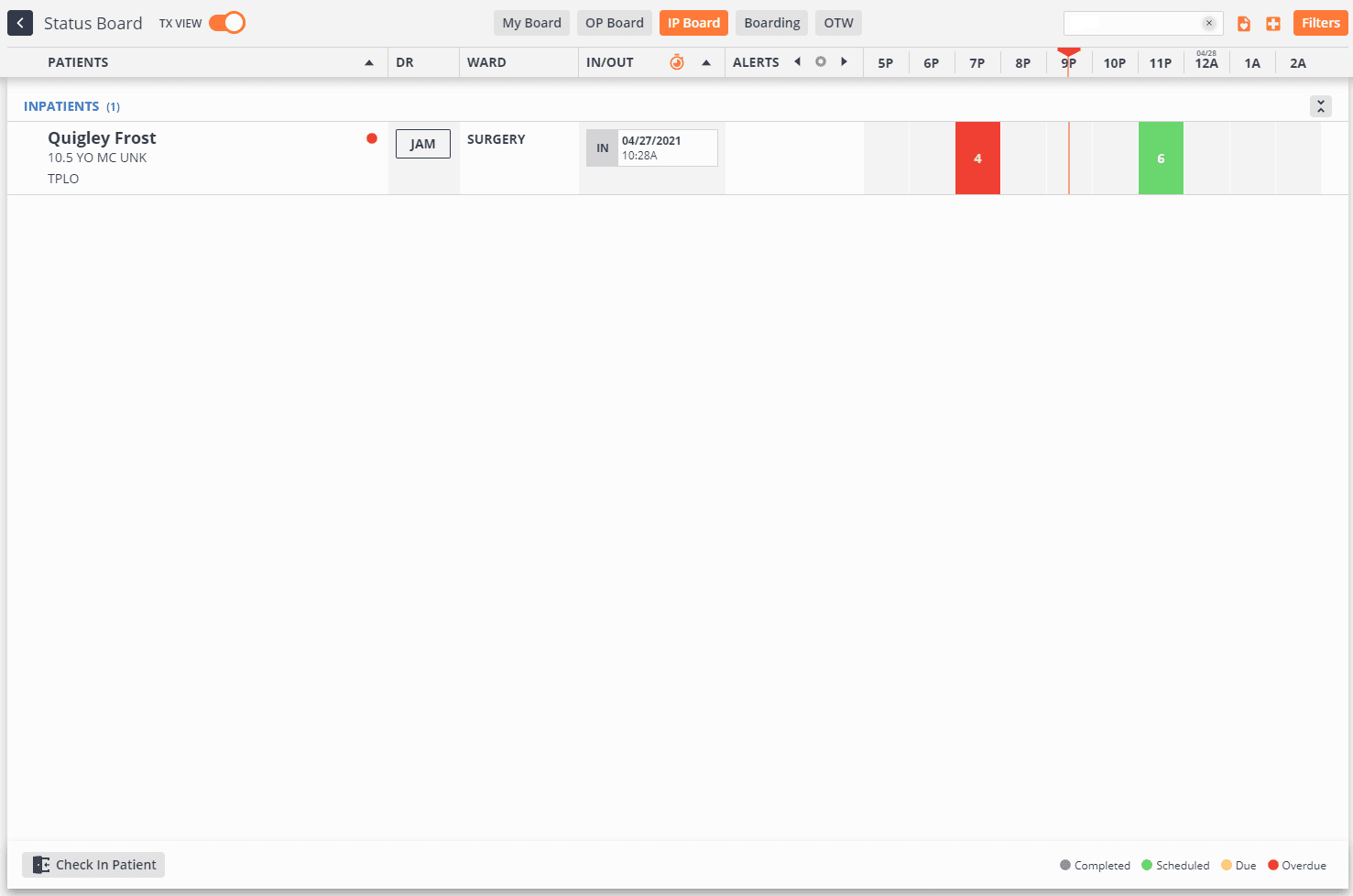Image resolution: width=1353 pixels, height=896 pixels.
Task: Click the orange heart document icon
Action: [x=1243, y=24]
